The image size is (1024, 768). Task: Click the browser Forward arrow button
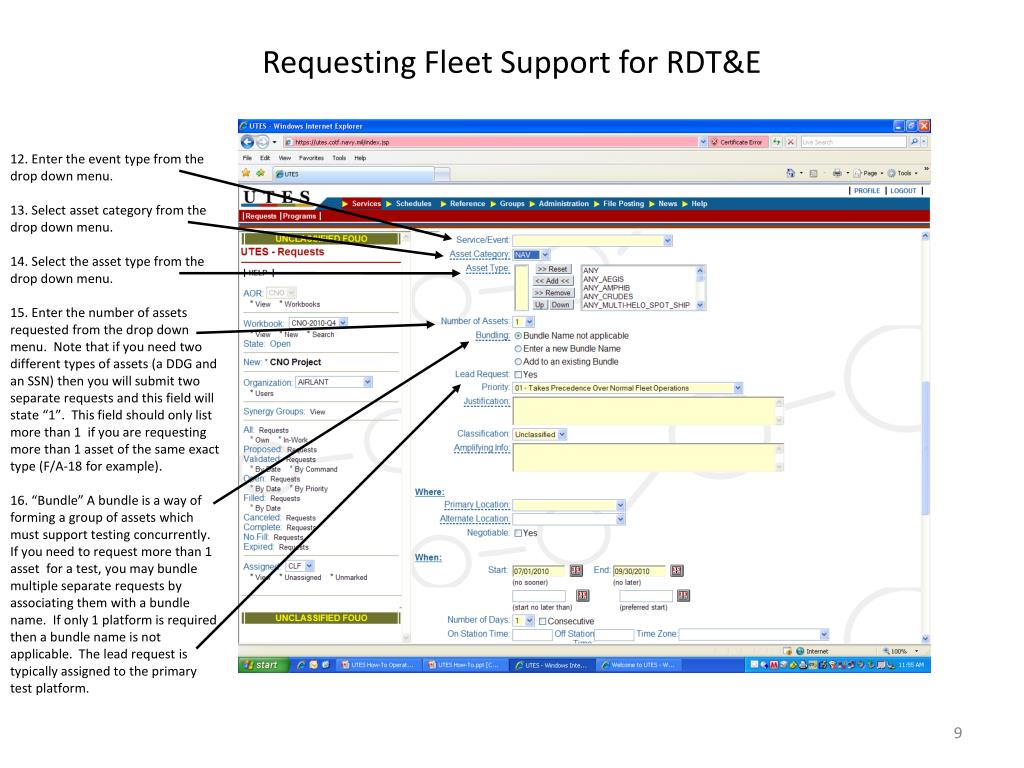click(262, 142)
